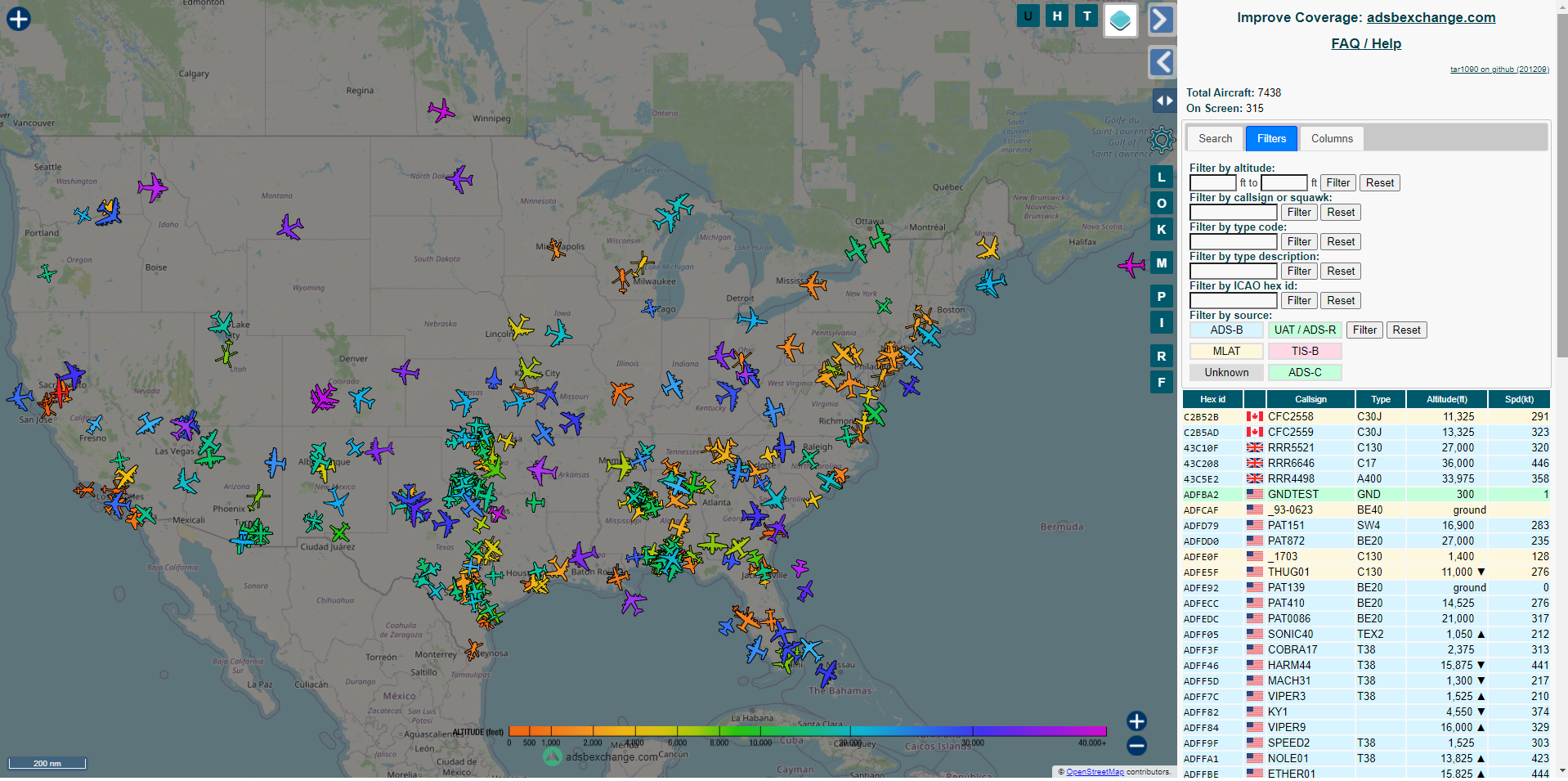Image resolution: width=1568 pixels, height=781 pixels.
Task: Sort table by Spd(kt) column
Action: click(x=1519, y=399)
